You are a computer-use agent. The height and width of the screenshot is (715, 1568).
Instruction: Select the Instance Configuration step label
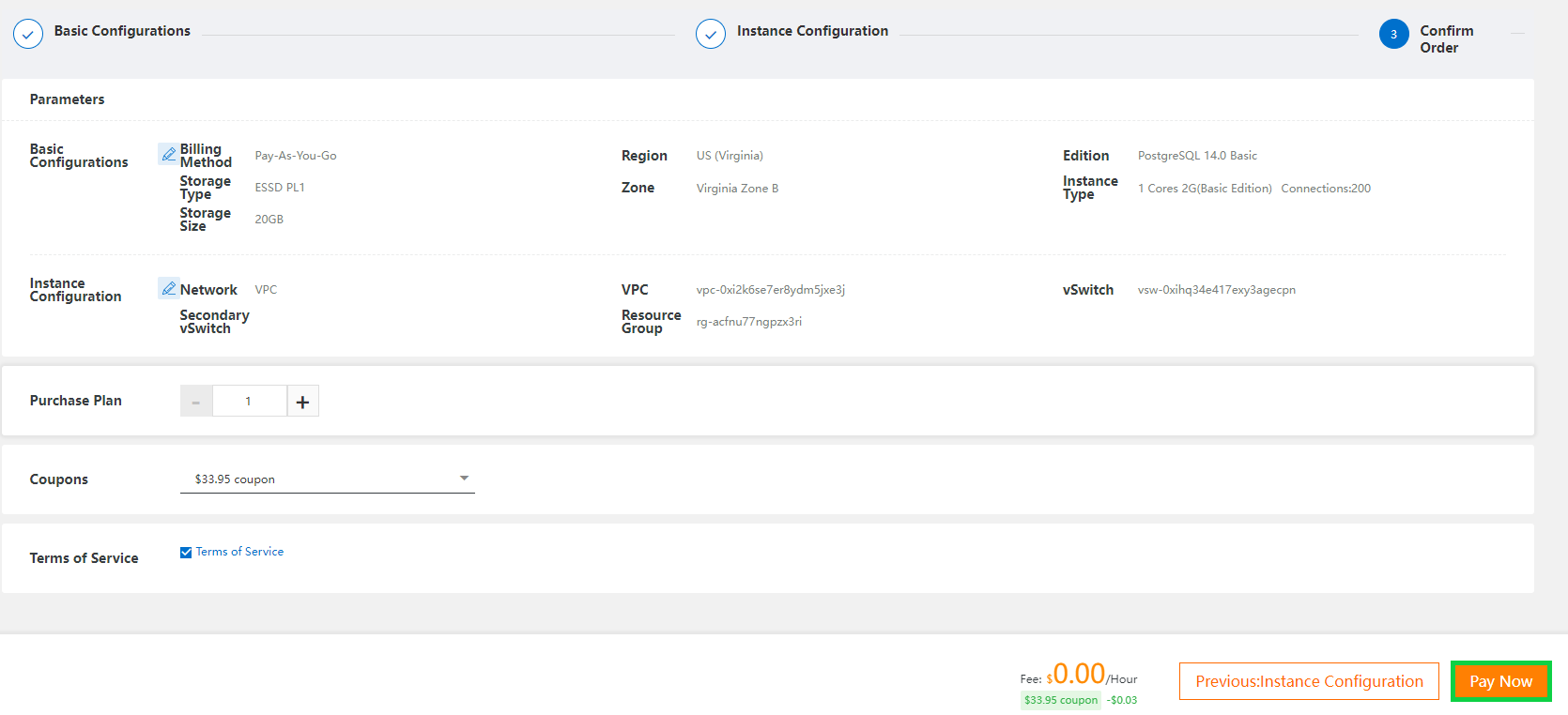coord(812,31)
